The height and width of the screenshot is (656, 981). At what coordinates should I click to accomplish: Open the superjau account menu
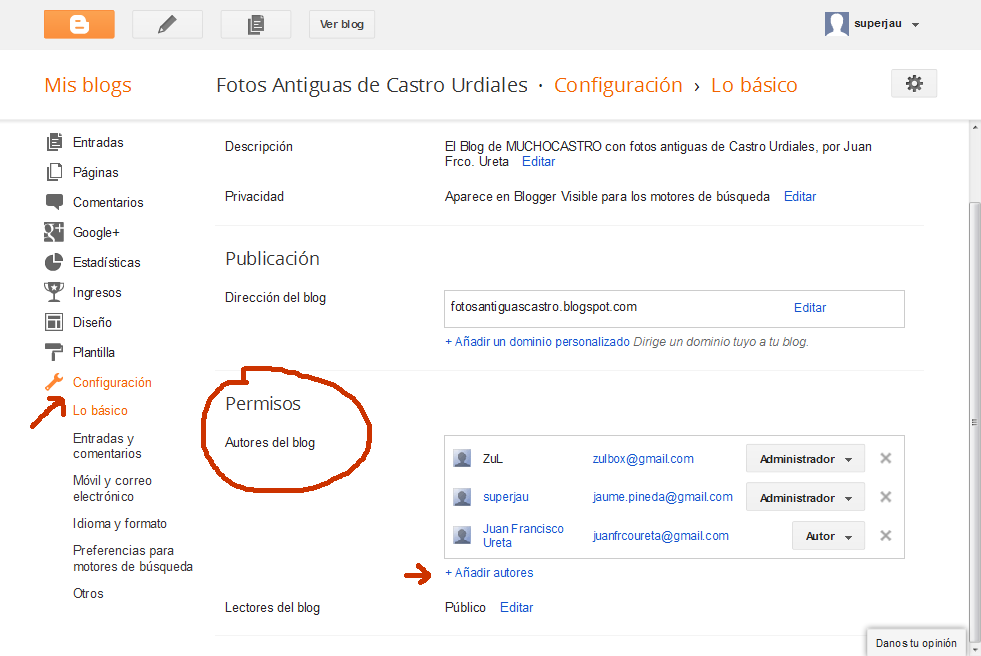(x=872, y=24)
